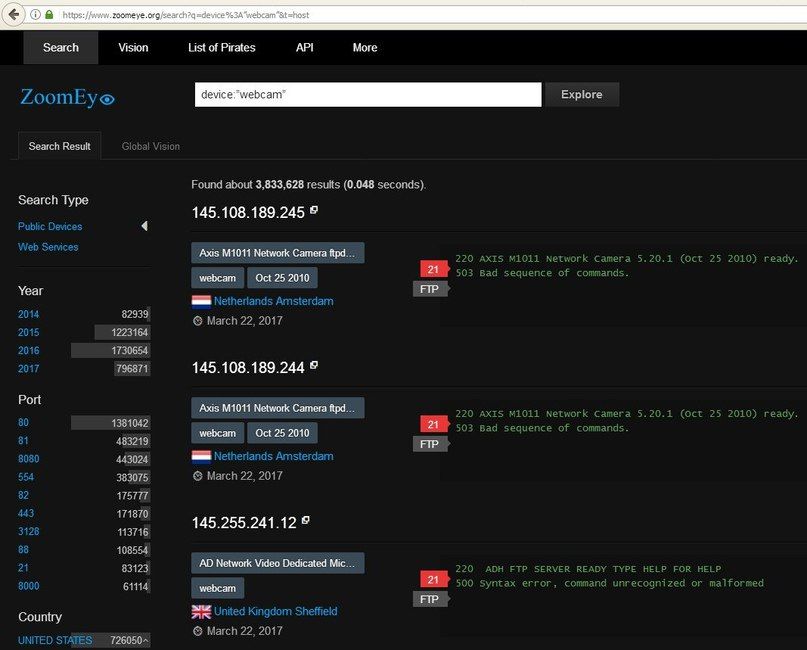807x650 pixels.
Task: Filter by Web Services search type
Action: tap(48, 247)
